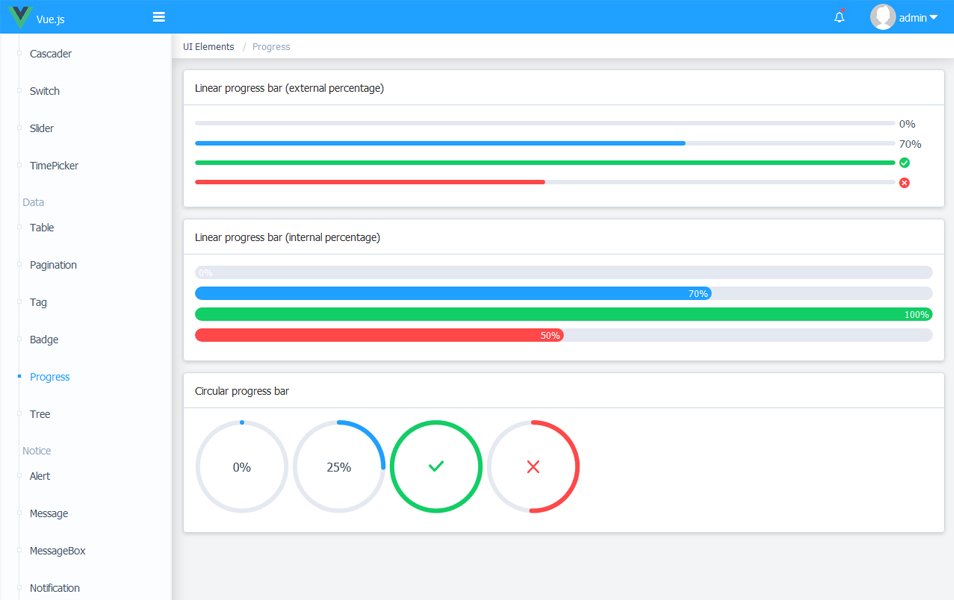The image size is (954, 600).
Task: Click the admin user avatar
Action: click(882, 17)
